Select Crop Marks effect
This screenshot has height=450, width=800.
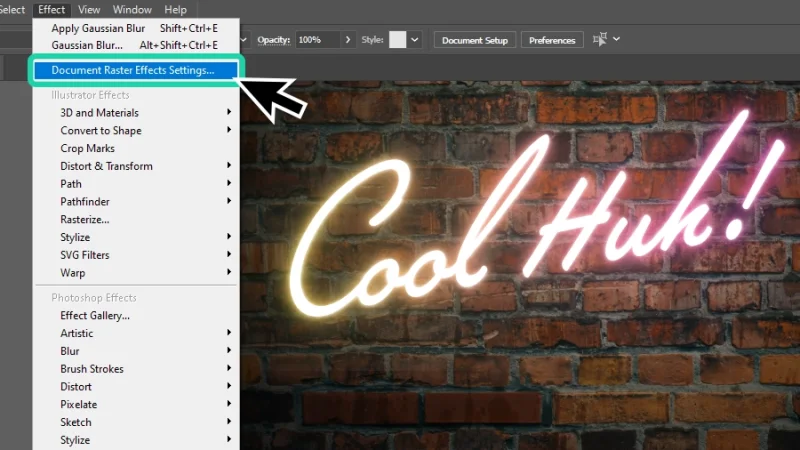coord(136,148)
